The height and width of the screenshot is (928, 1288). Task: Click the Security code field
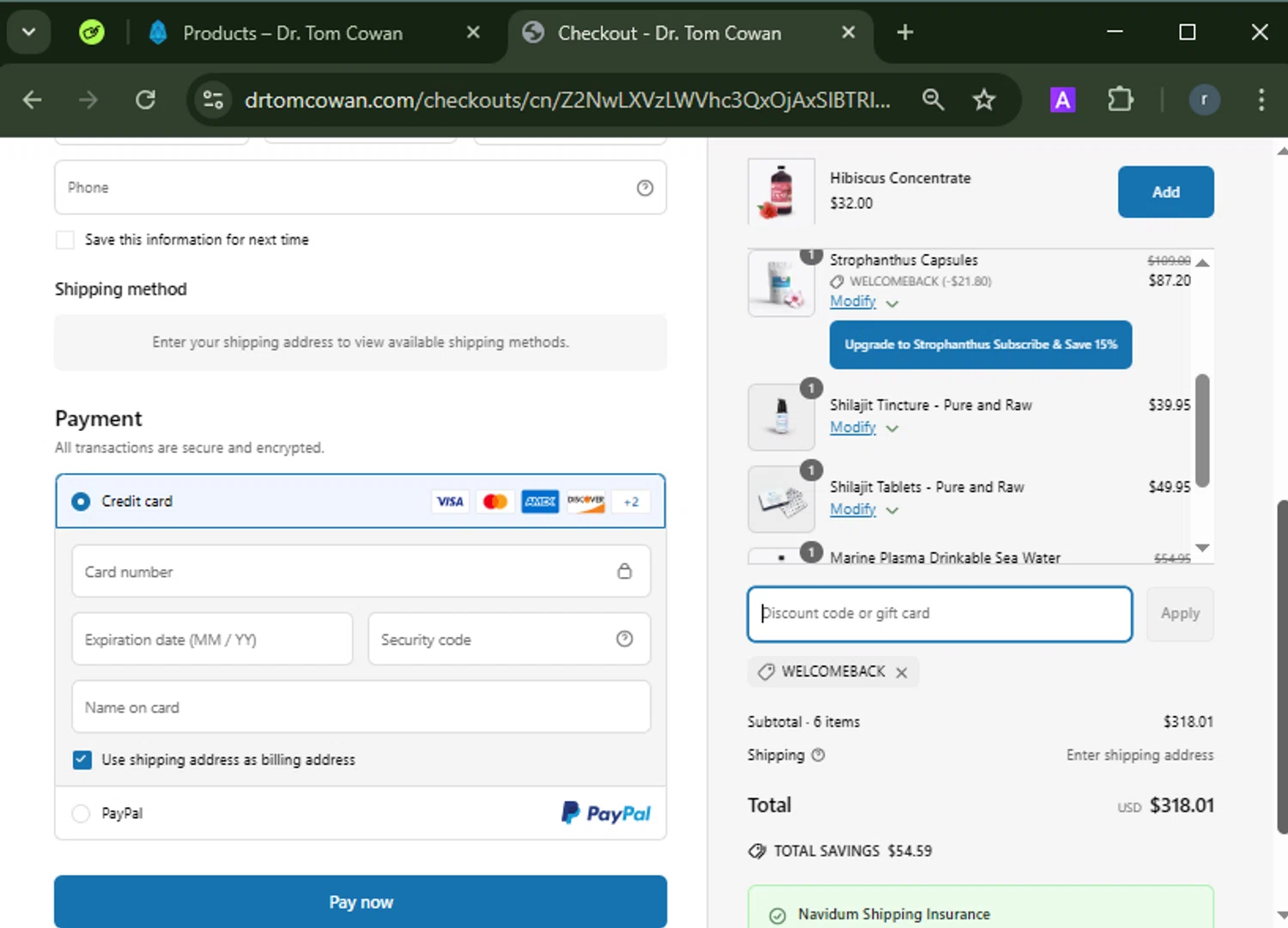coord(509,640)
